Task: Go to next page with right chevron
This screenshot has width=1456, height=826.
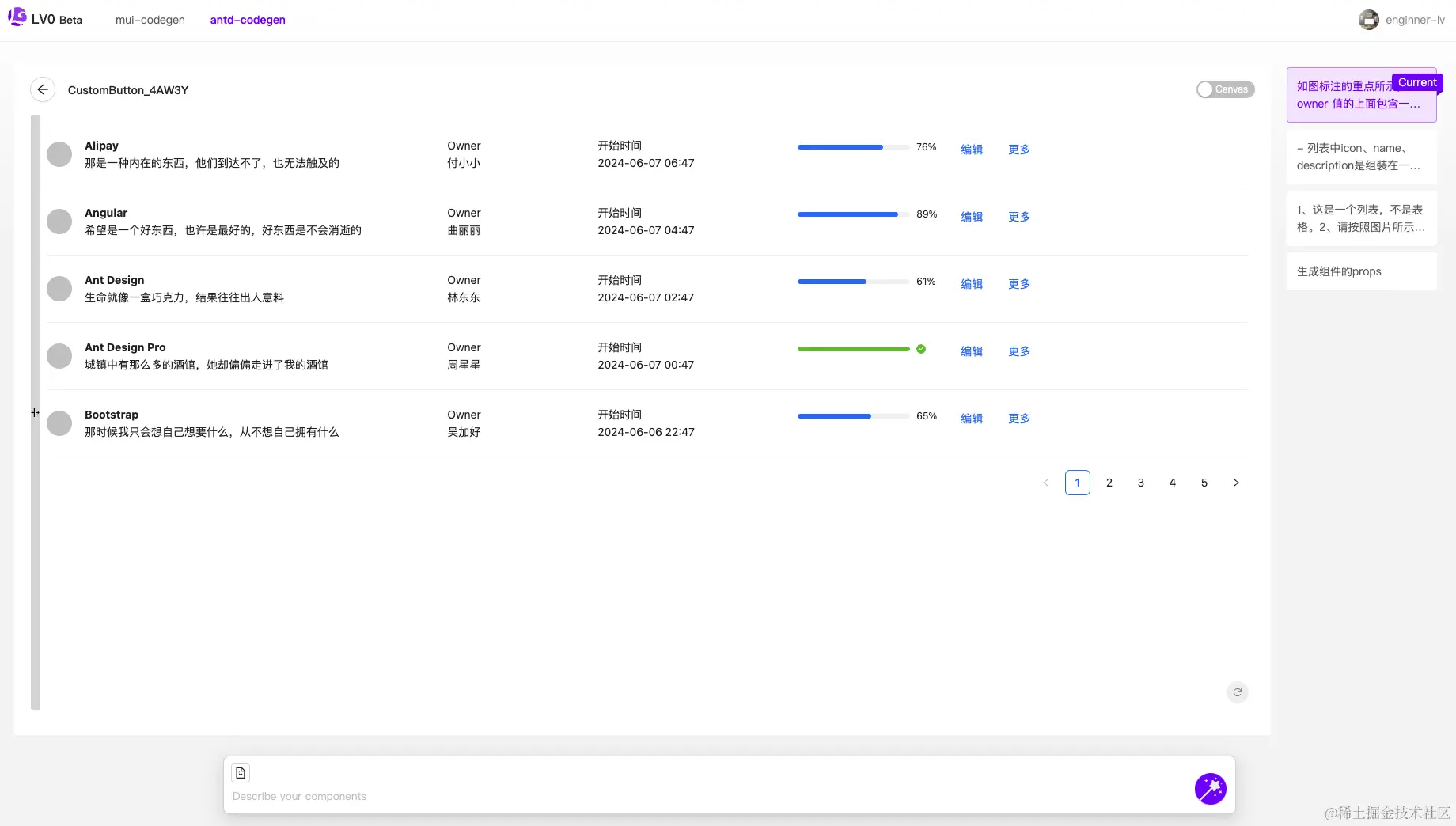Action: [1235, 483]
